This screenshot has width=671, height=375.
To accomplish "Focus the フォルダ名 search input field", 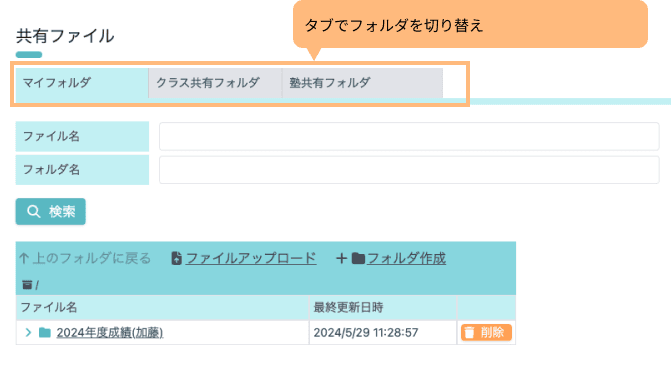I will tap(409, 170).
